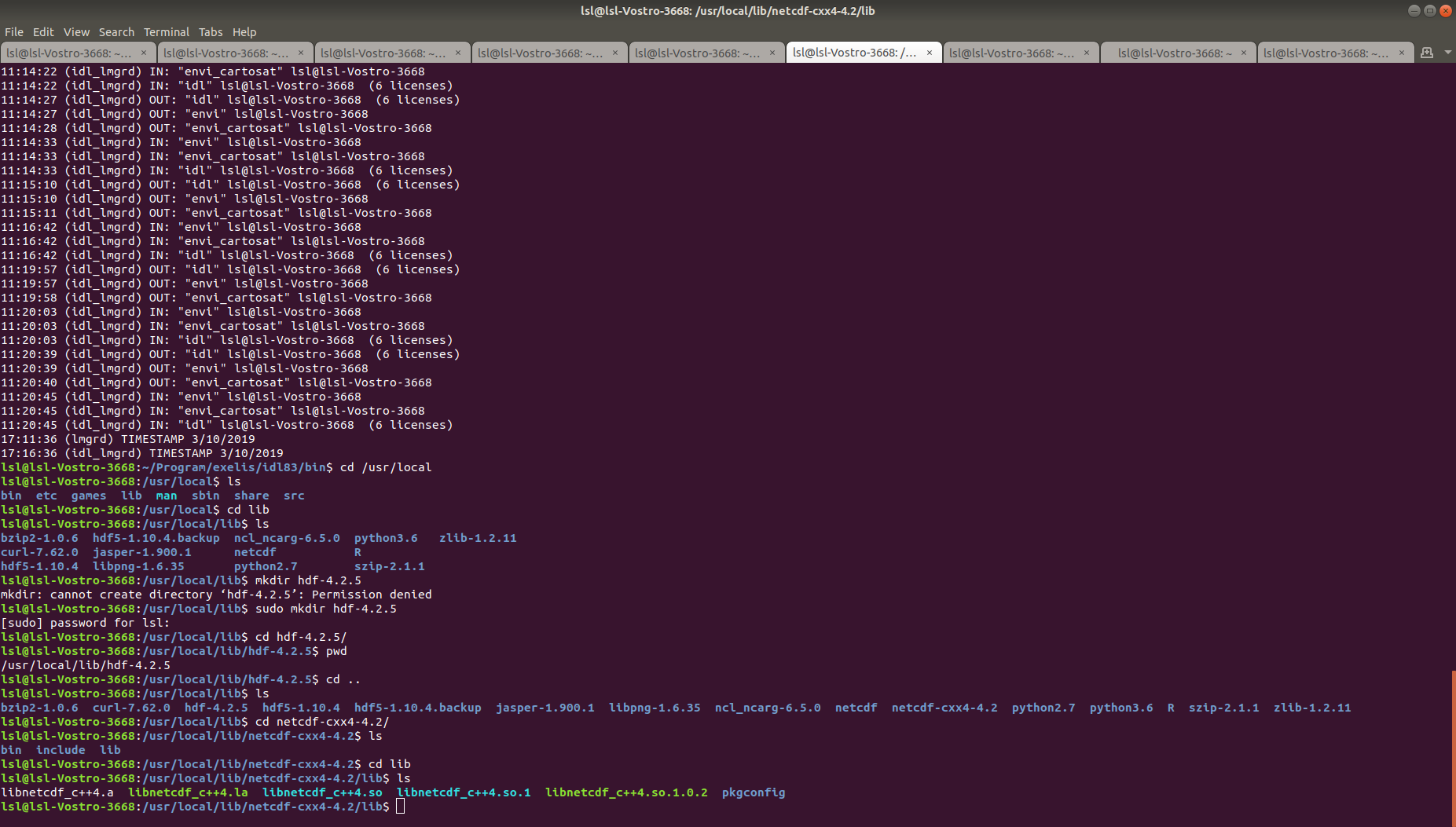
Task: Maximize the terminal window
Action: (1429, 11)
